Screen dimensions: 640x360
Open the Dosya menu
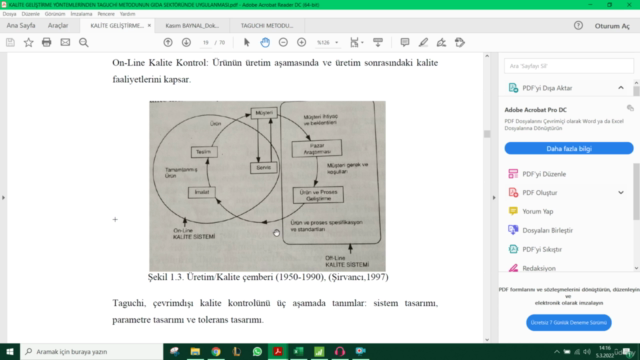[9, 14]
